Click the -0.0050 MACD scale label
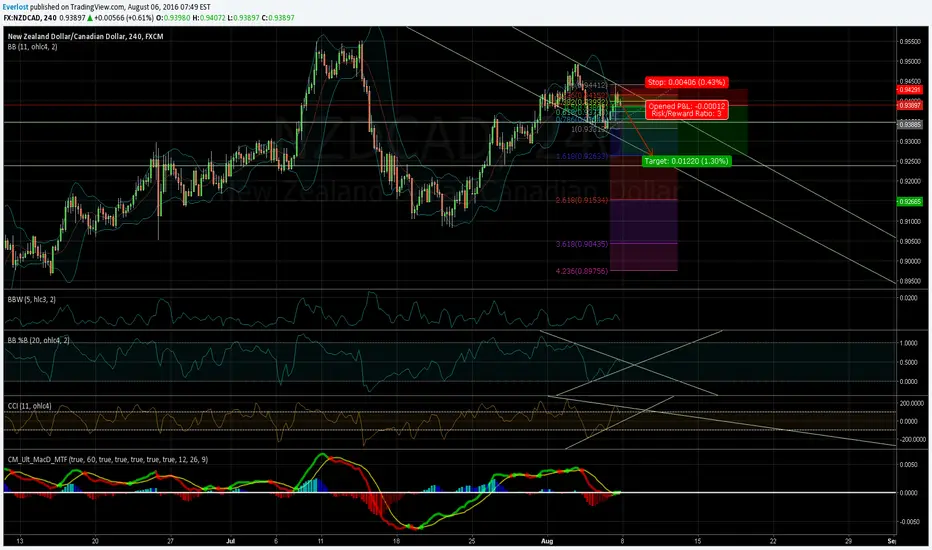 click(908, 521)
